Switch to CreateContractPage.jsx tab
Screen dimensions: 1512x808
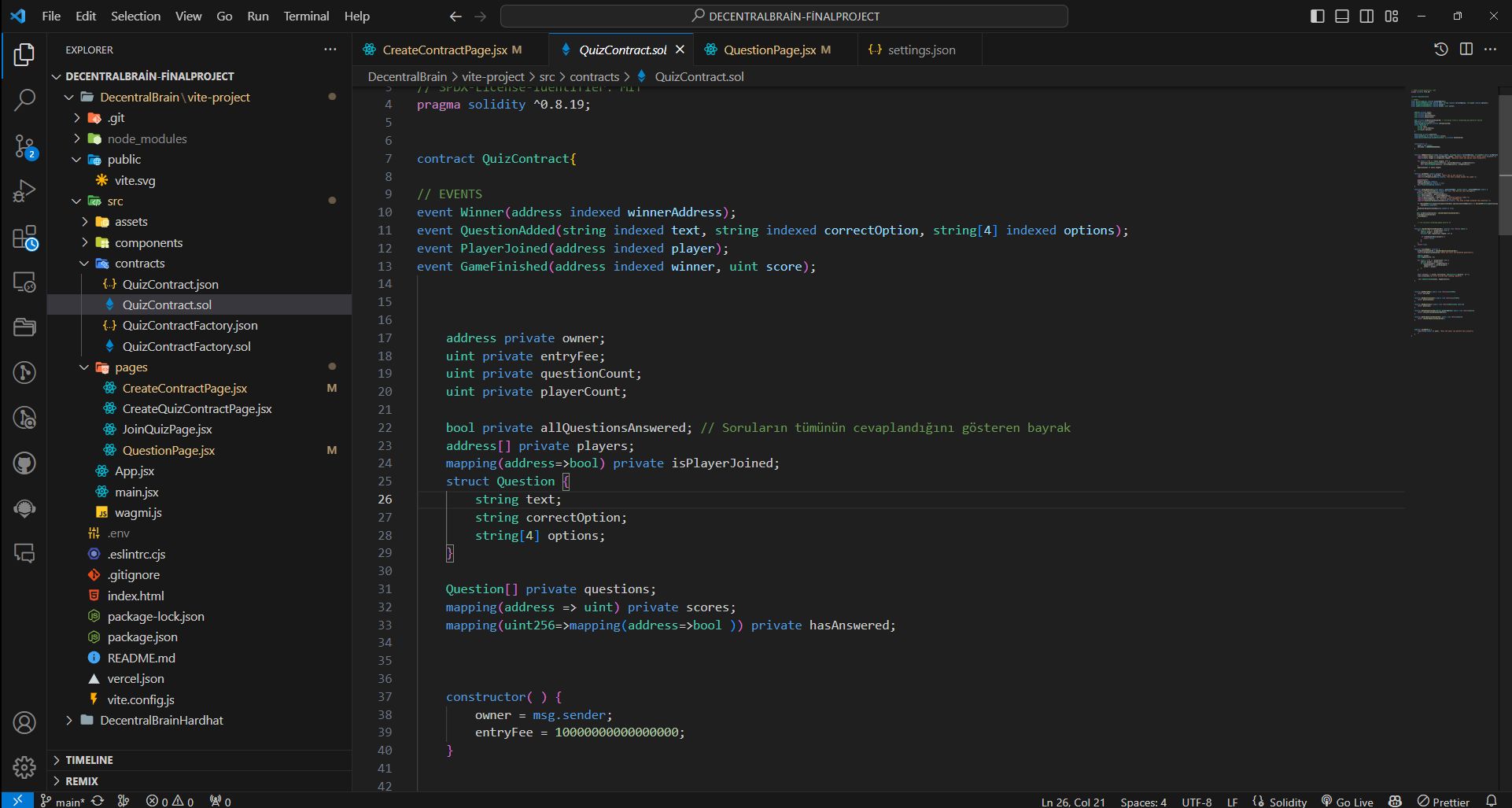coord(451,50)
